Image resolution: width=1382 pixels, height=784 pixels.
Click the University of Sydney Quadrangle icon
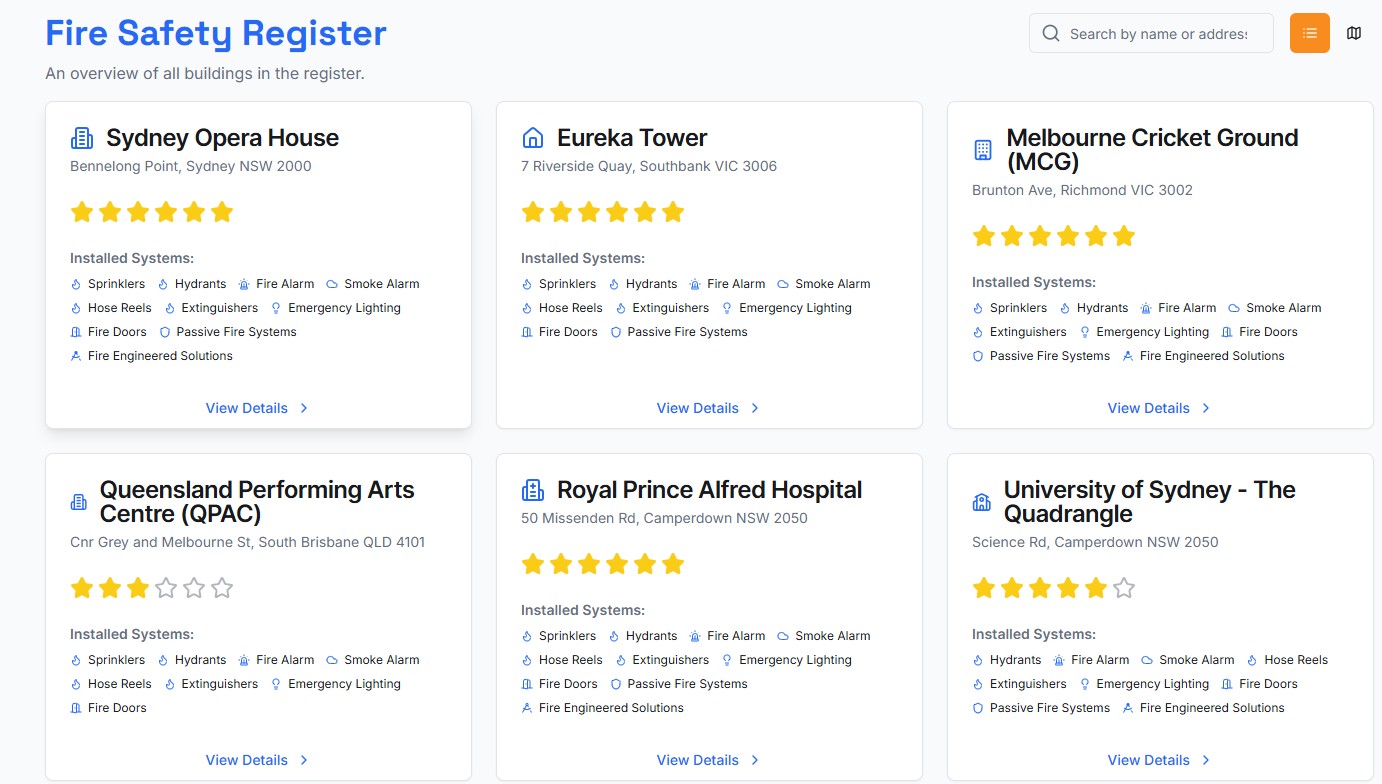click(981, 502)
